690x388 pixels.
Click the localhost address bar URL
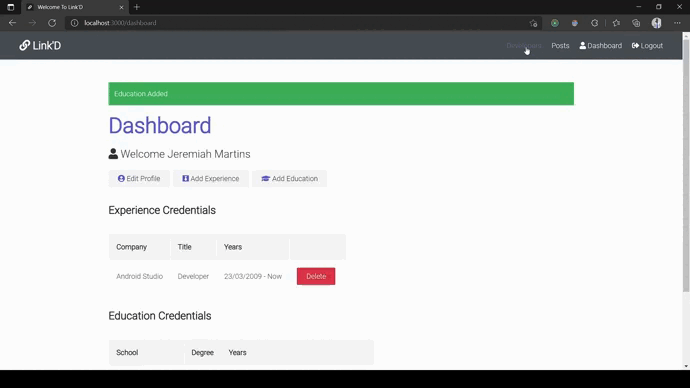[x=120, y=23]
